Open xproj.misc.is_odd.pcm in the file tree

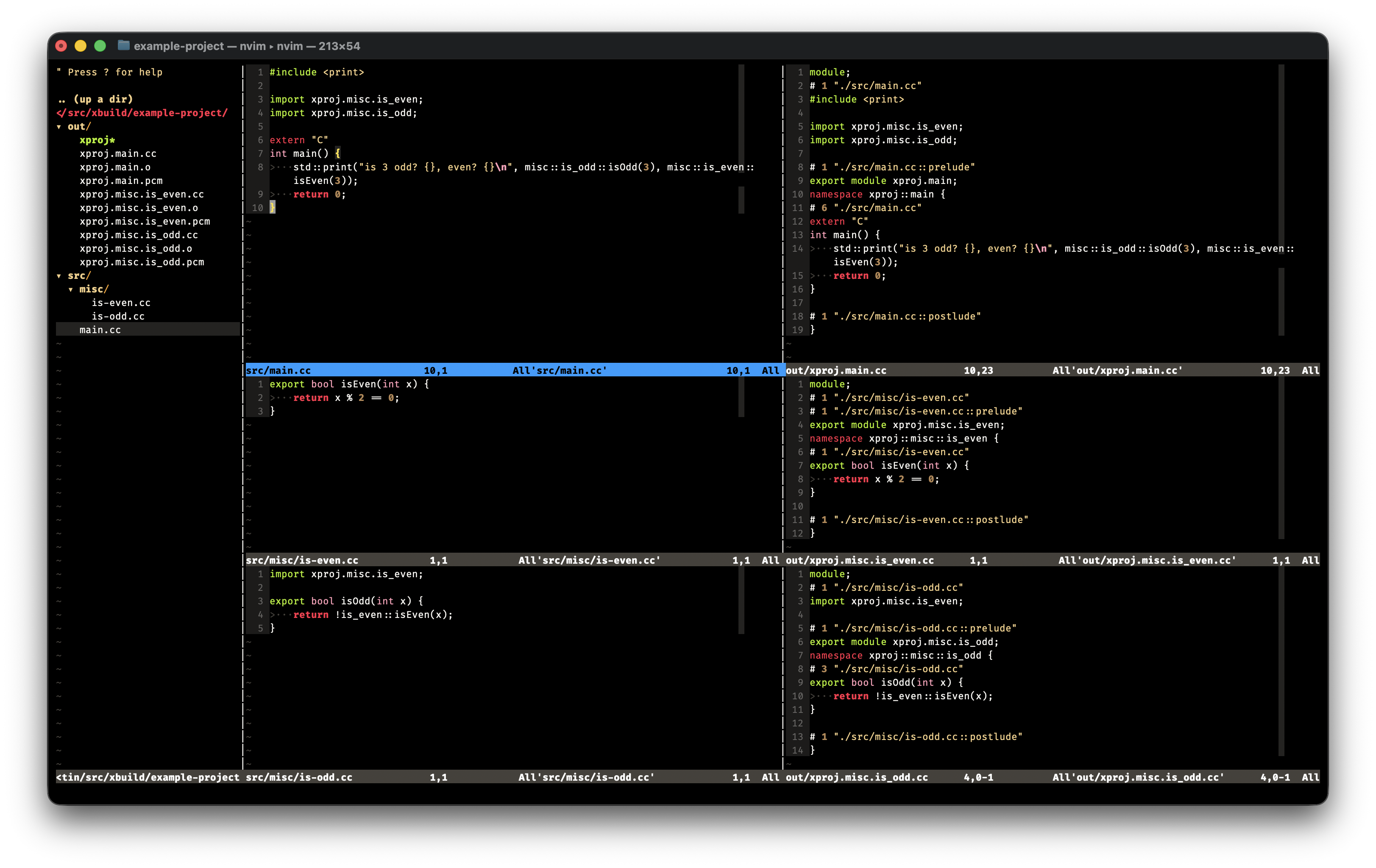tap(142, 262)
